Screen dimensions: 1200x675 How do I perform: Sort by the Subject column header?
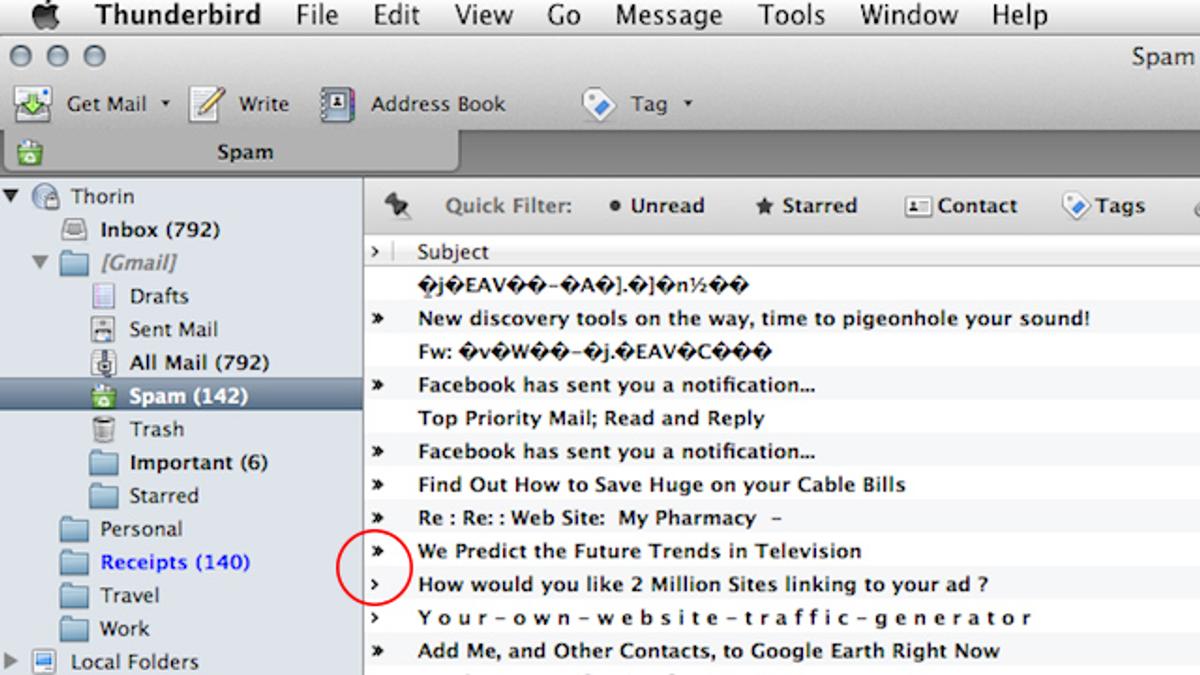[x=453, y=252]
